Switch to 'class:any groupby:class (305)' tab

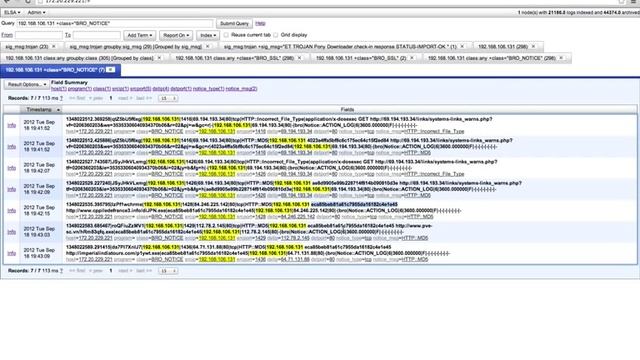[x=80, y=58]
